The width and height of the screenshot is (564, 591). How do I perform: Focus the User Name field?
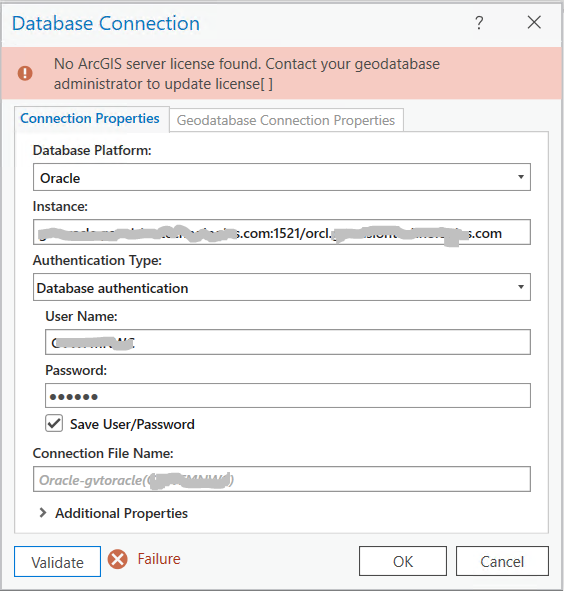[288, 342]
